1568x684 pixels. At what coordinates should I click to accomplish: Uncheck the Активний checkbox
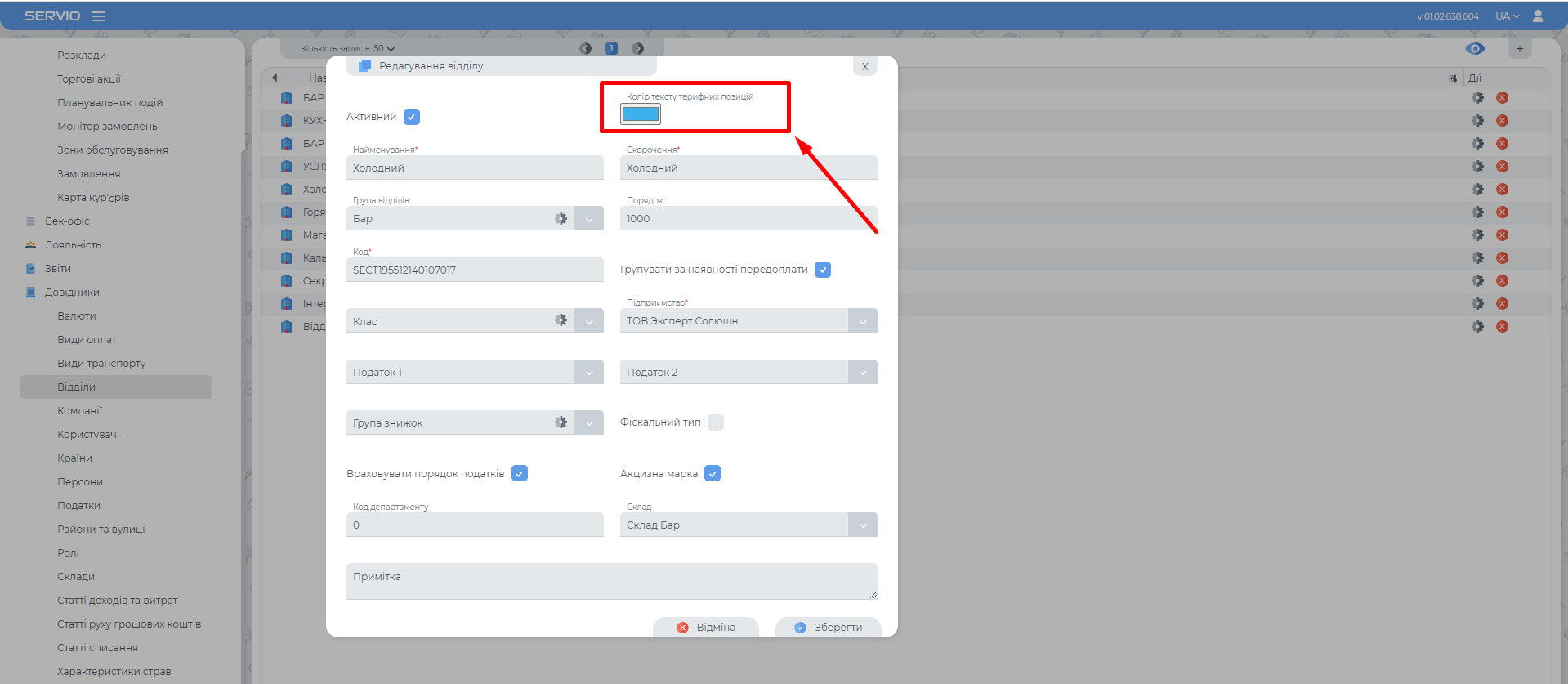[412, 117]
